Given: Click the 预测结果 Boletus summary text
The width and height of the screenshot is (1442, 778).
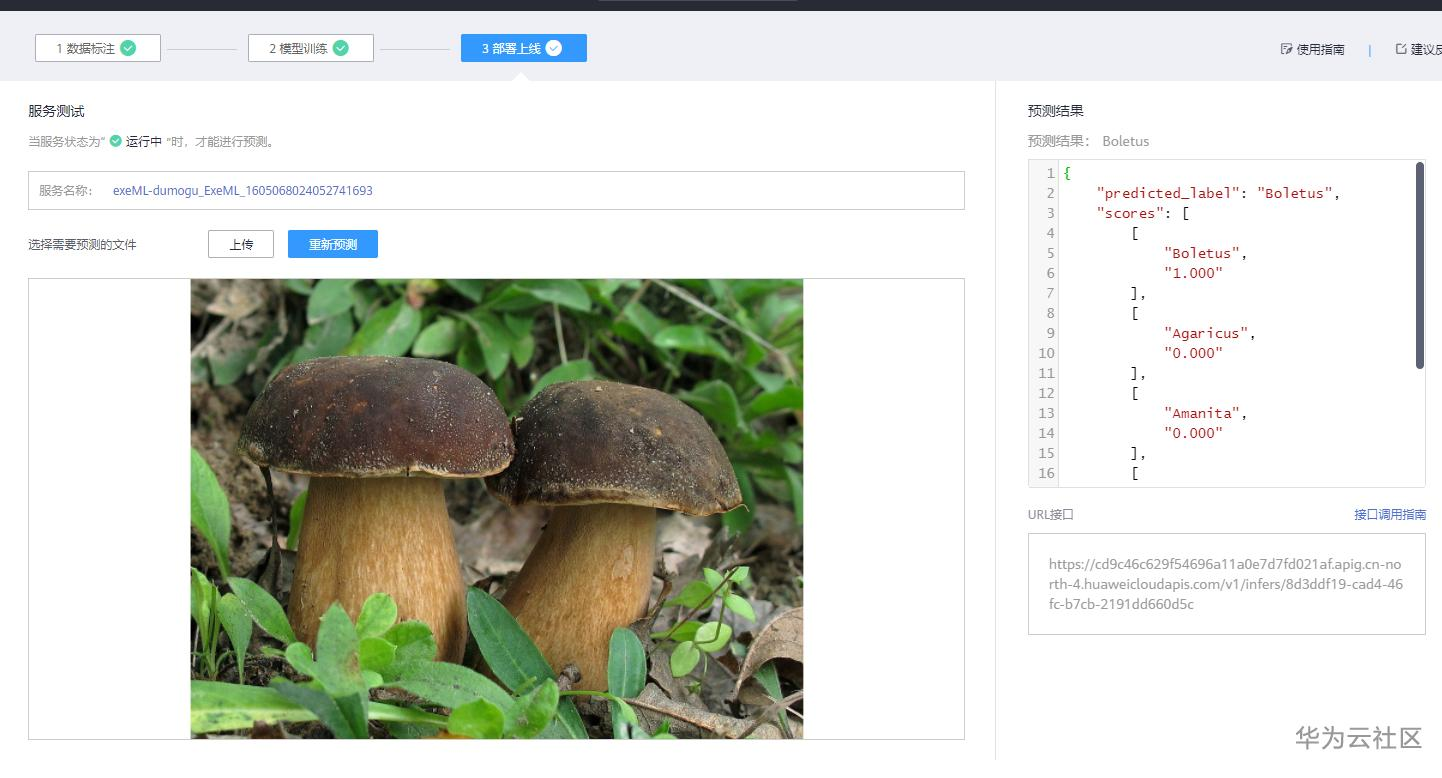Looking at the screenshot, I should coord(1089,141).
